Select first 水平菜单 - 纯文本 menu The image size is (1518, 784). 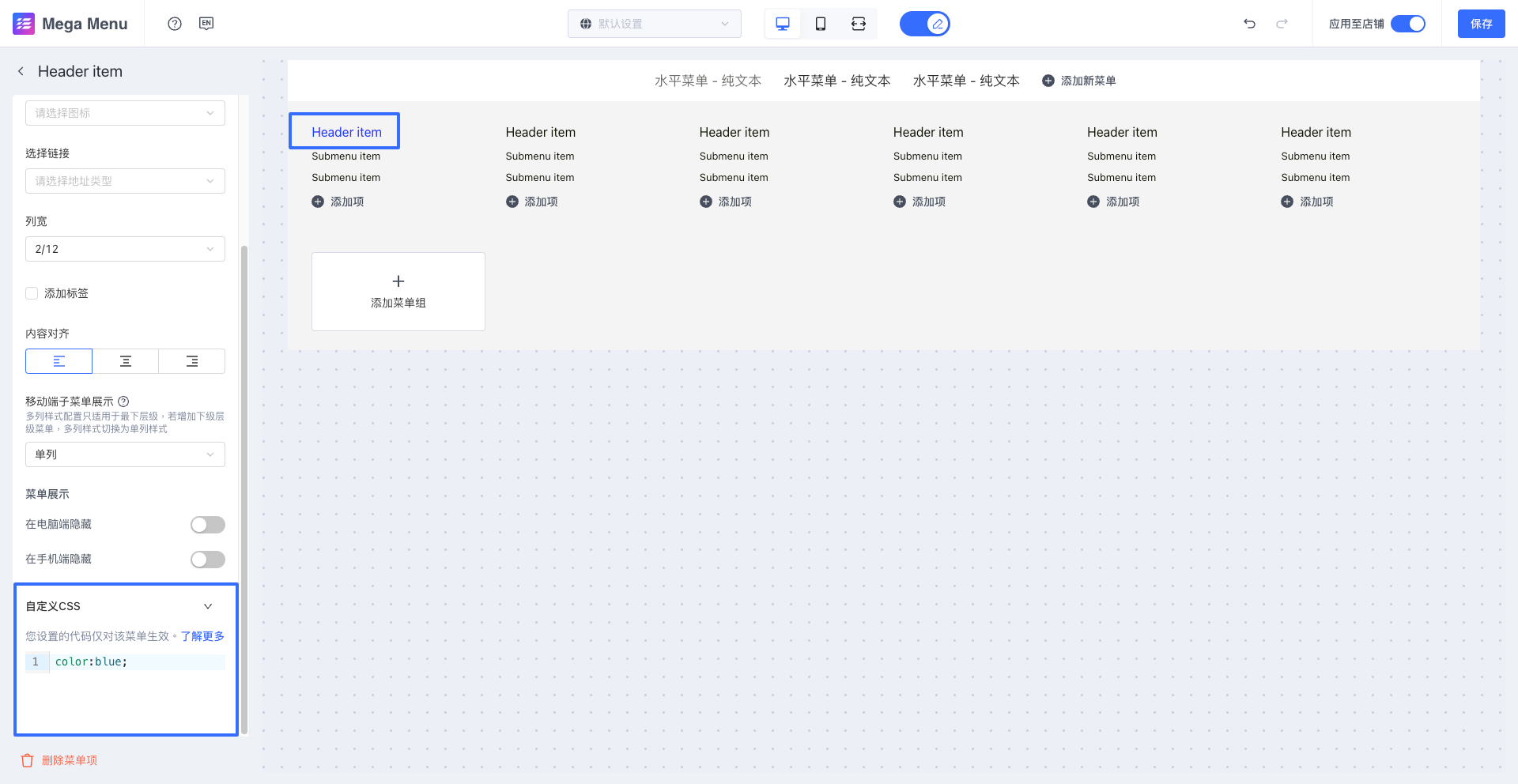(x=708, y=81)
